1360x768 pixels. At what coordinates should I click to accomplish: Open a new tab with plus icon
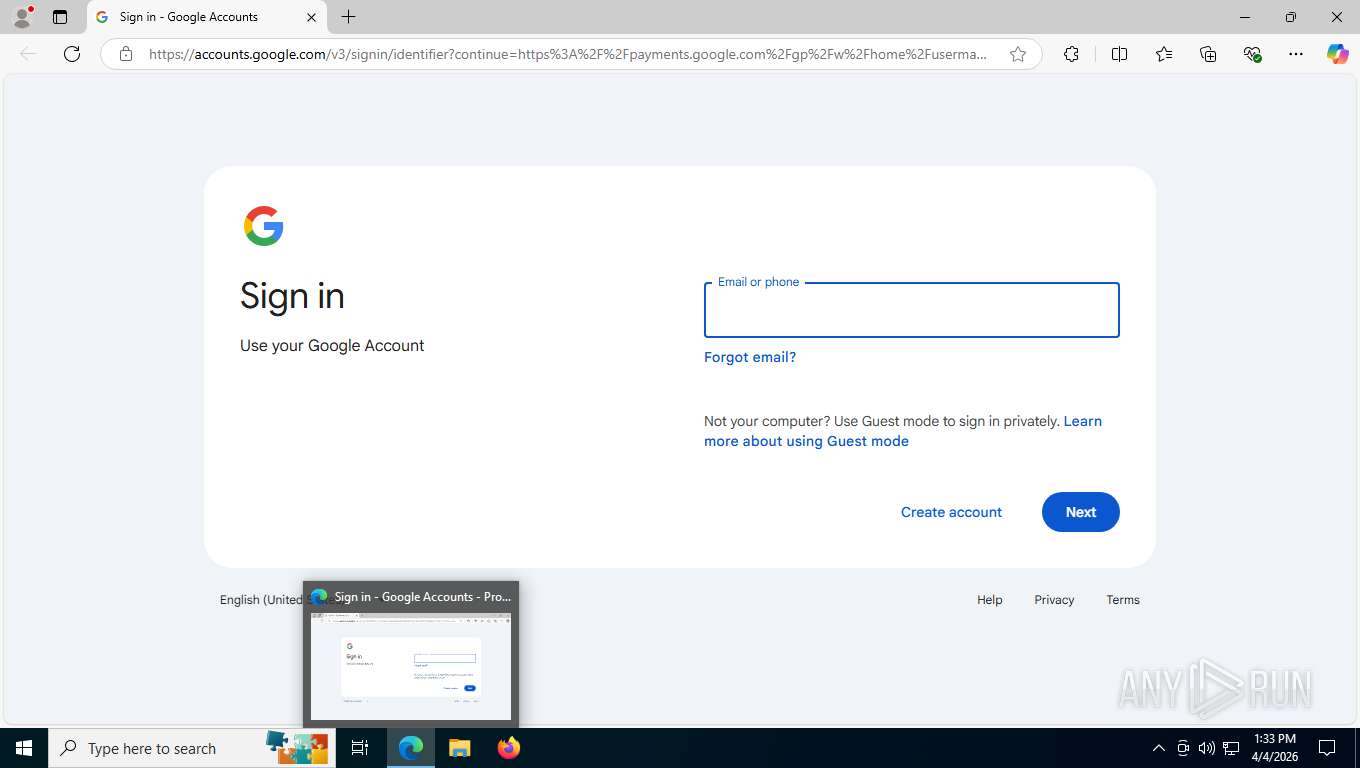(x=348, y=17)
